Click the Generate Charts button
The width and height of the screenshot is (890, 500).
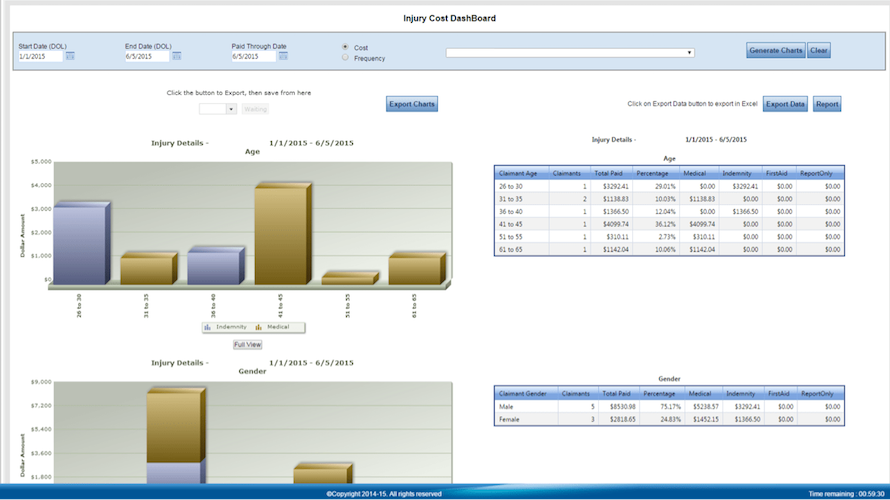point(775,51)
